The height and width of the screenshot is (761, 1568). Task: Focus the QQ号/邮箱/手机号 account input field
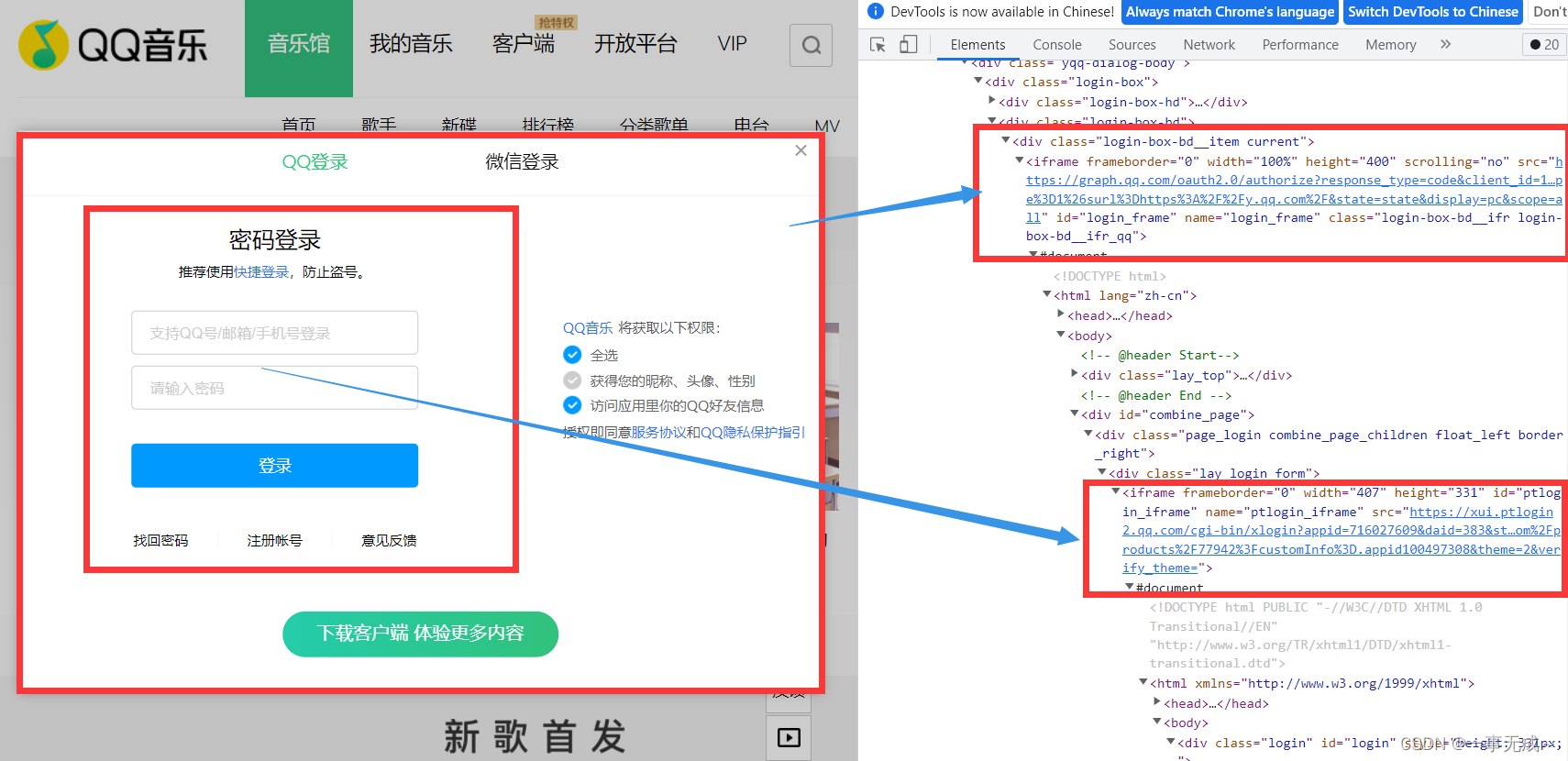(x=275, y=333)
